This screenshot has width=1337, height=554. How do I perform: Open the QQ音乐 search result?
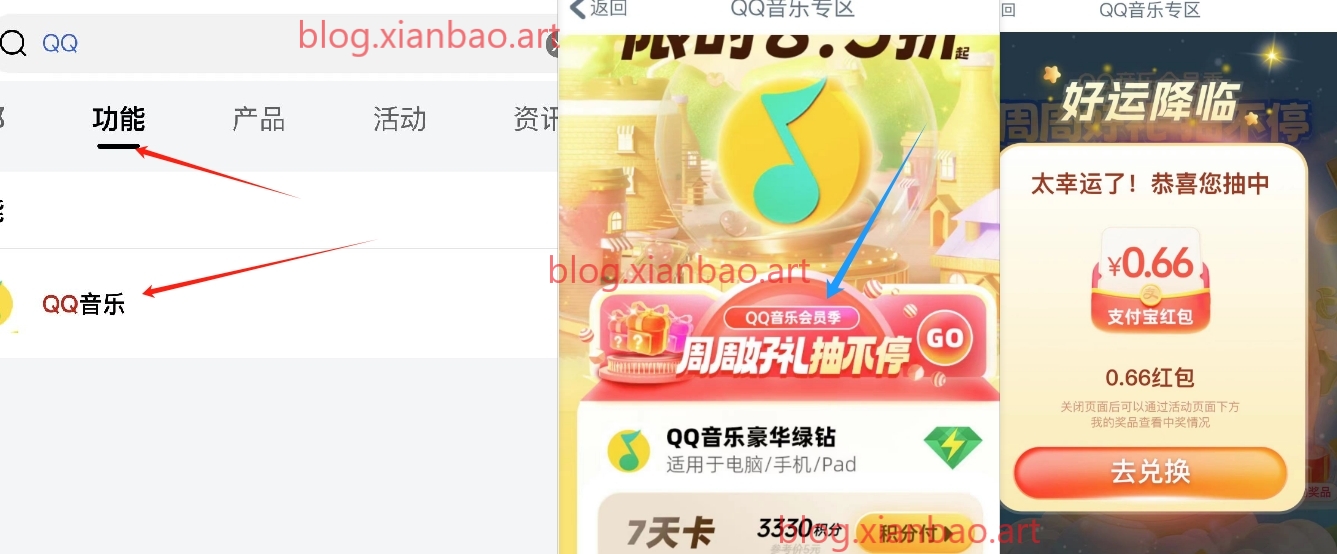tap(278, 303)
